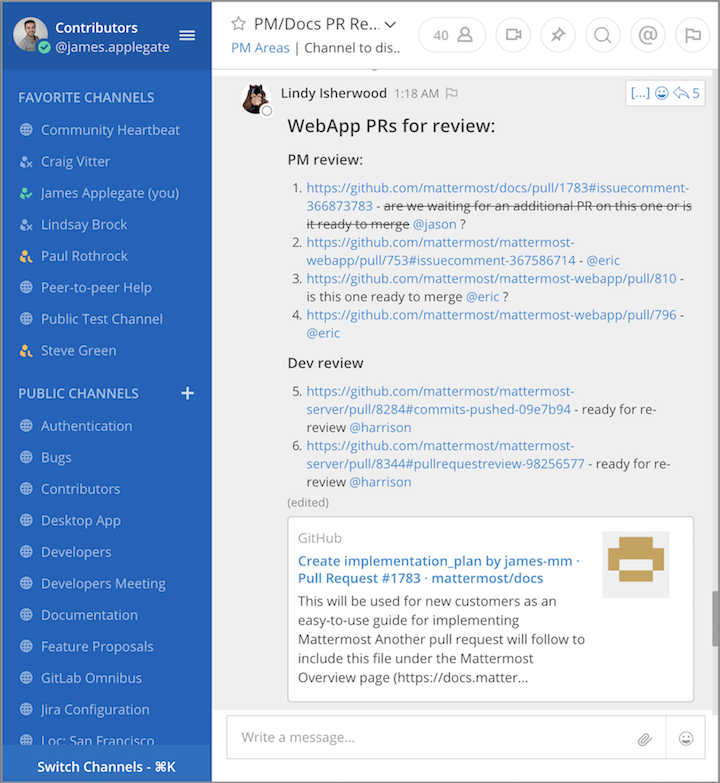Open the main hamburger menu
The image size is (720, 783).
[187, 35]
